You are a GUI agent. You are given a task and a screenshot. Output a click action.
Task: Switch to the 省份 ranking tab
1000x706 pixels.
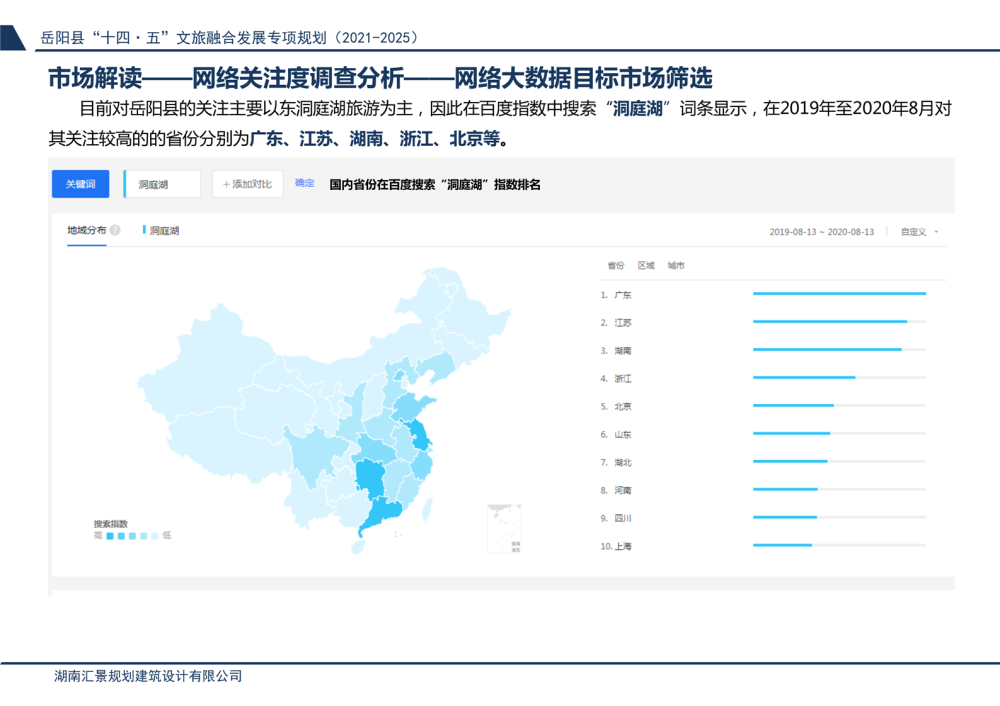click(615, 266)
